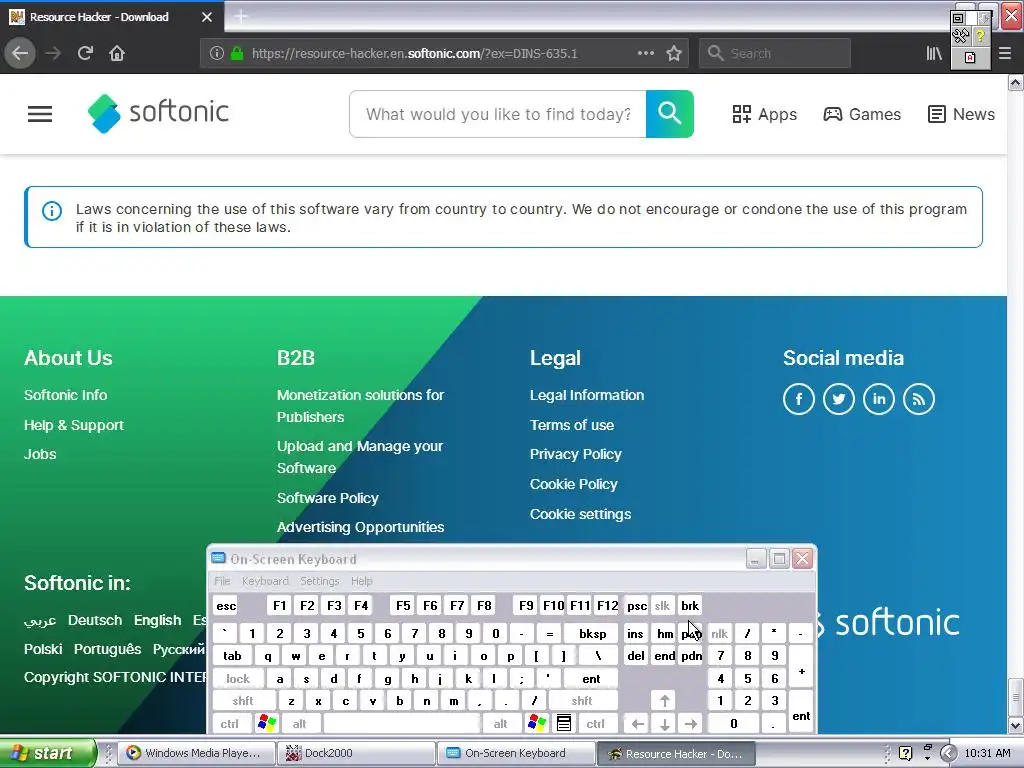
Task: Open the News section in header
Action: [961, 114]
